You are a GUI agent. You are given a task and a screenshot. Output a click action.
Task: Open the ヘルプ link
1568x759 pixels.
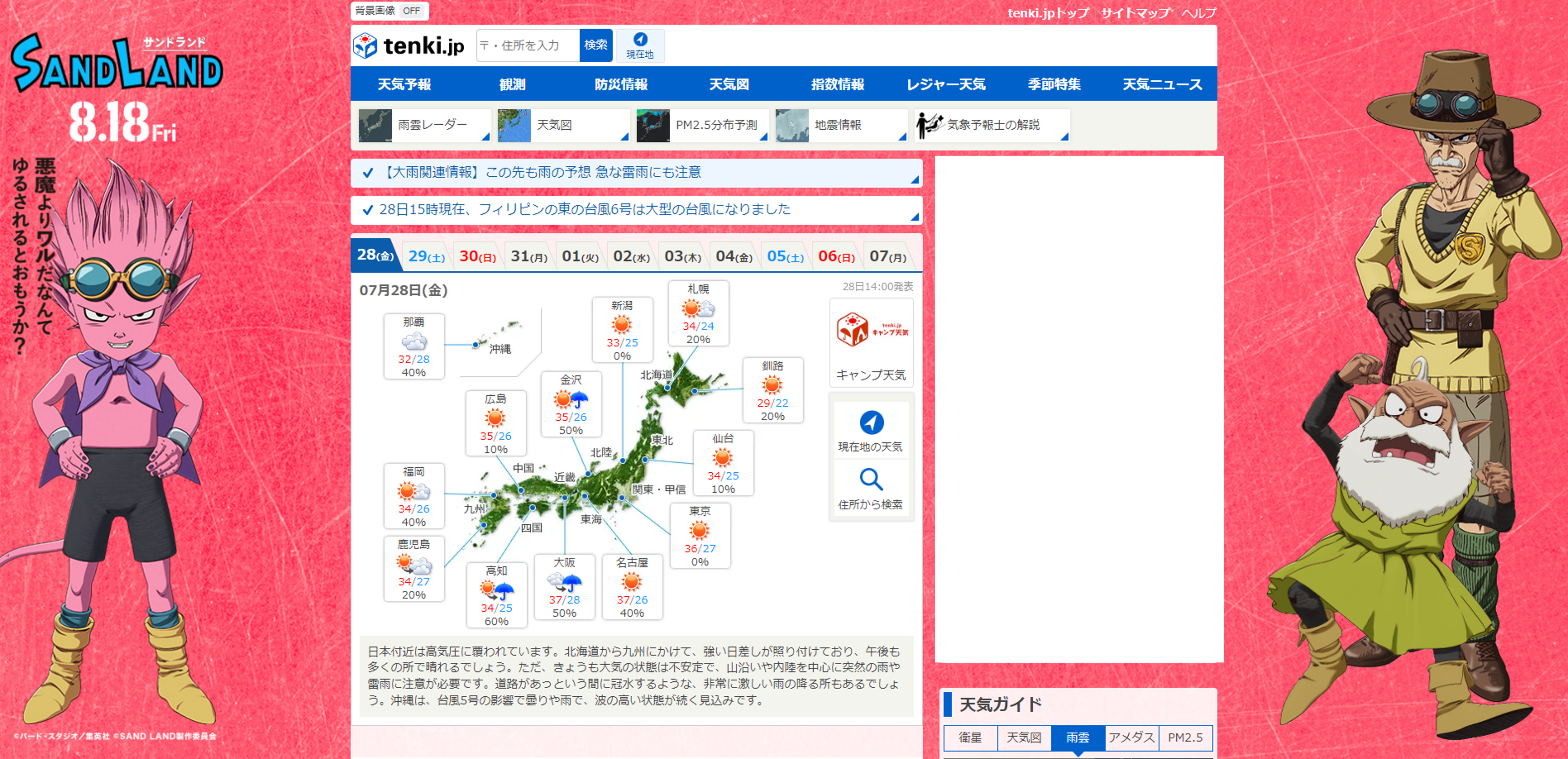pos(1198,13)
